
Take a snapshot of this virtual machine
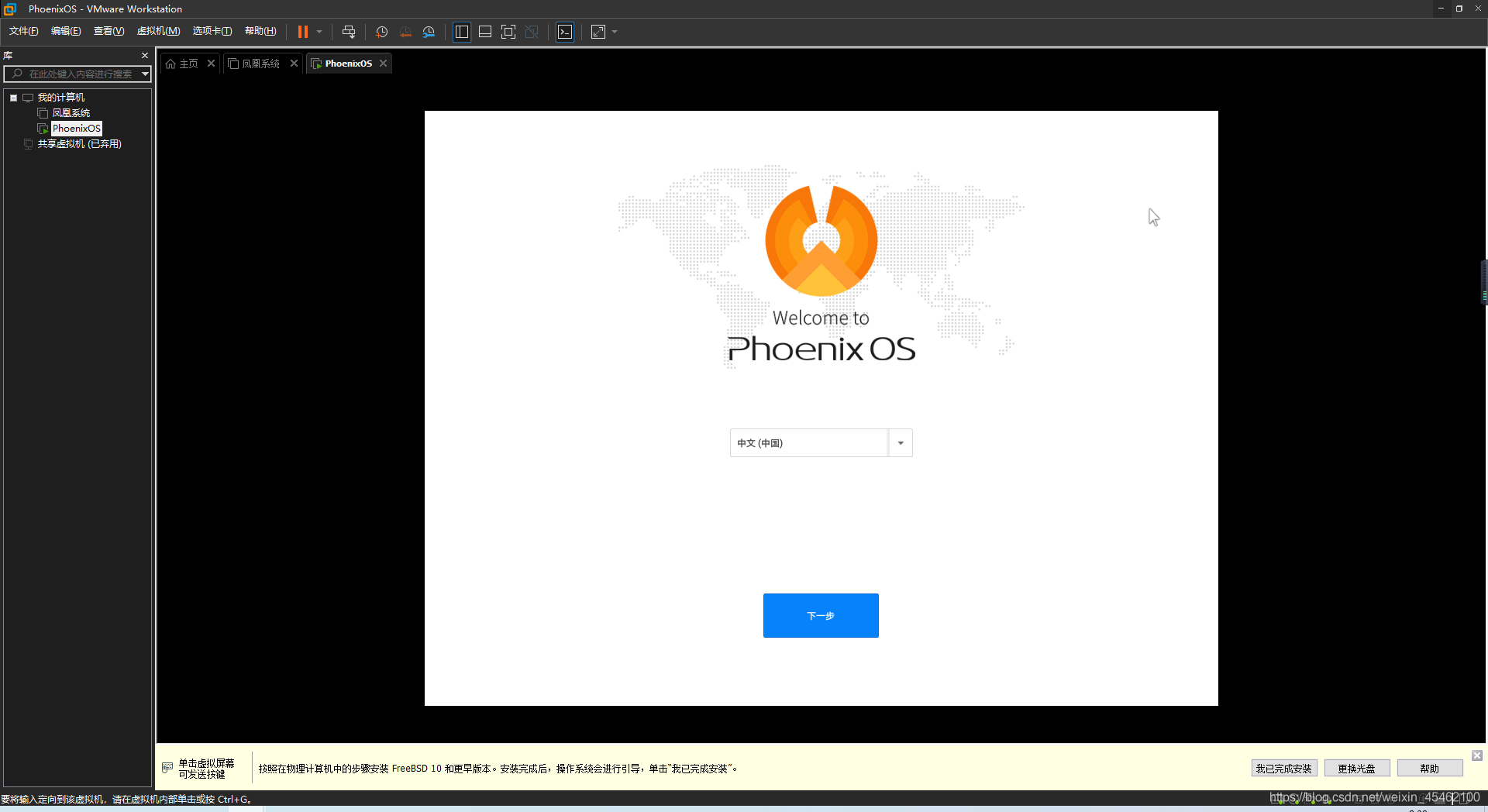(x=382, y=32)
